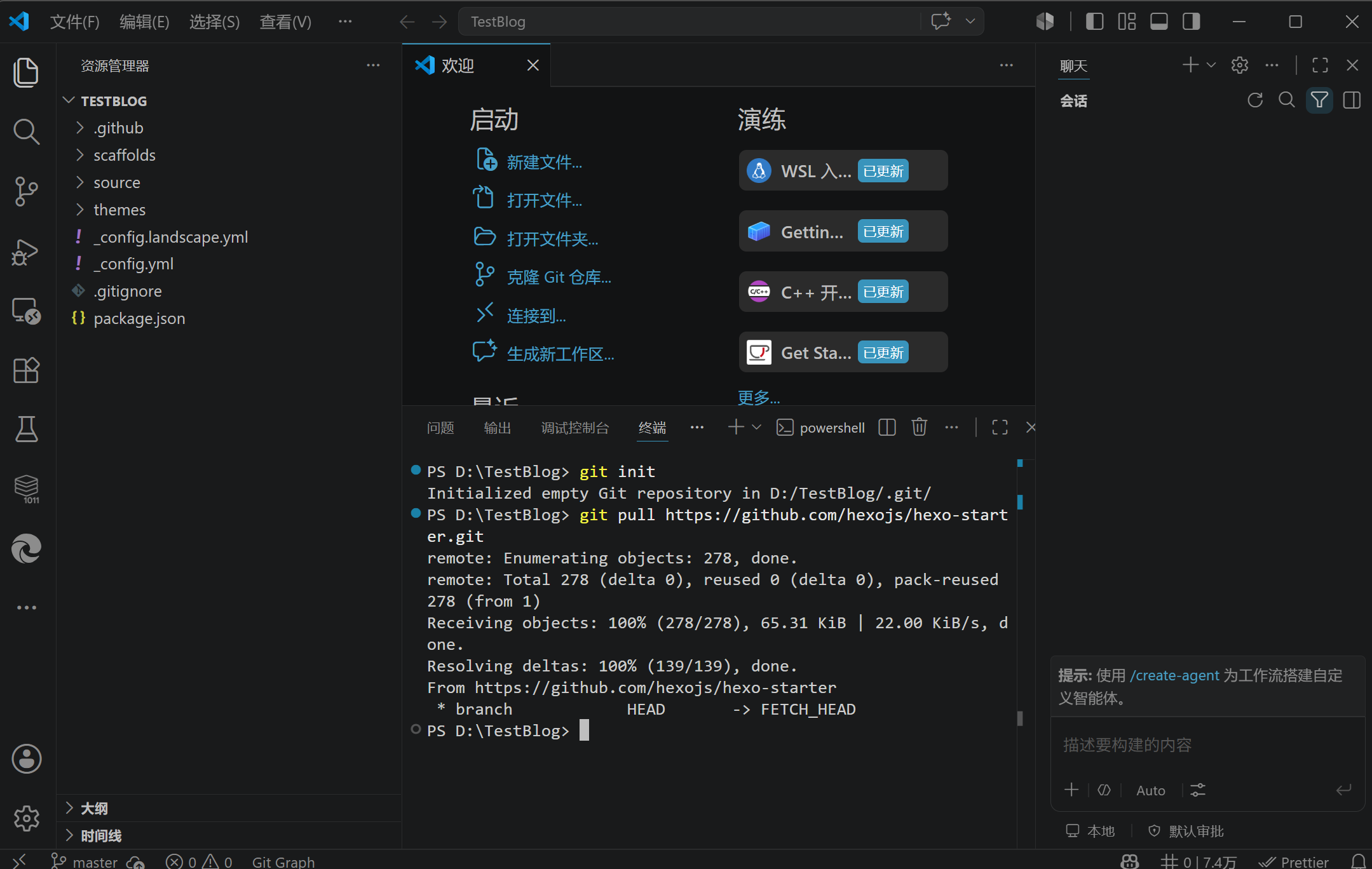1372x869 pixels.
Task: Click the 新建文件... link
Action: (x=544, y=162)
